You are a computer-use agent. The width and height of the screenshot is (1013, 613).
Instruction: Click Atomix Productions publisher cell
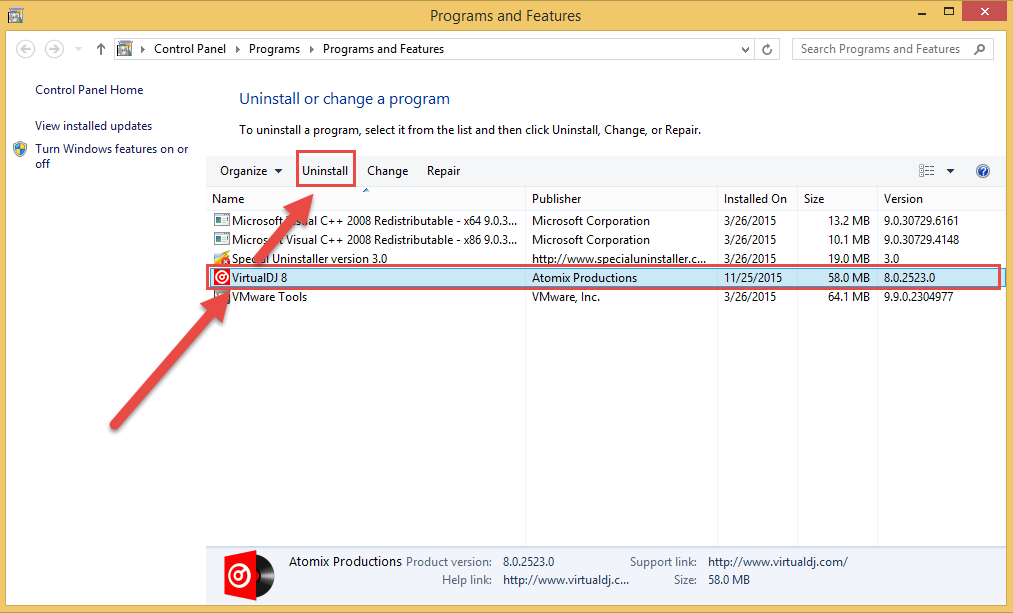pos(584,278)
